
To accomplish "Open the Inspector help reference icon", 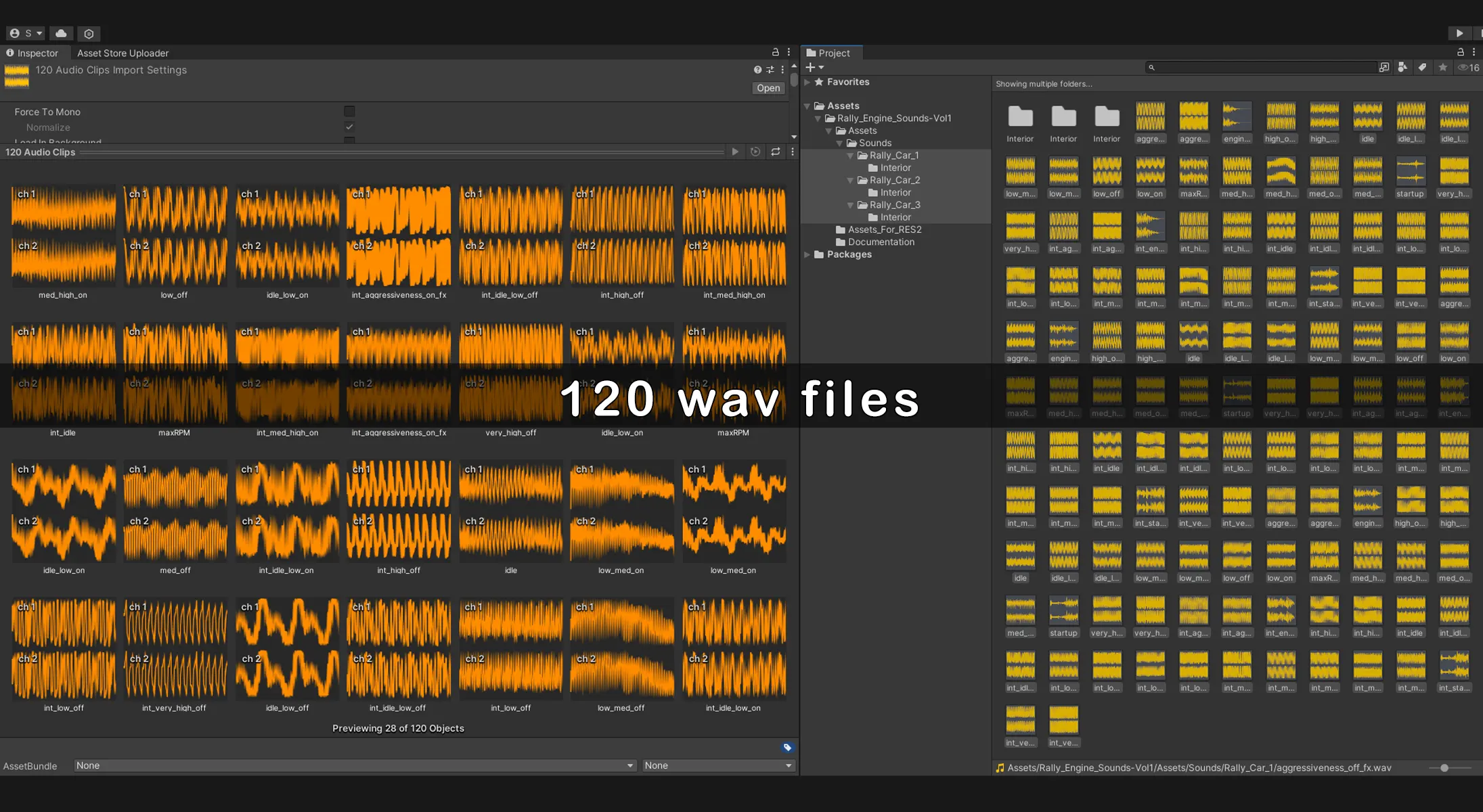I will [757, 70].
